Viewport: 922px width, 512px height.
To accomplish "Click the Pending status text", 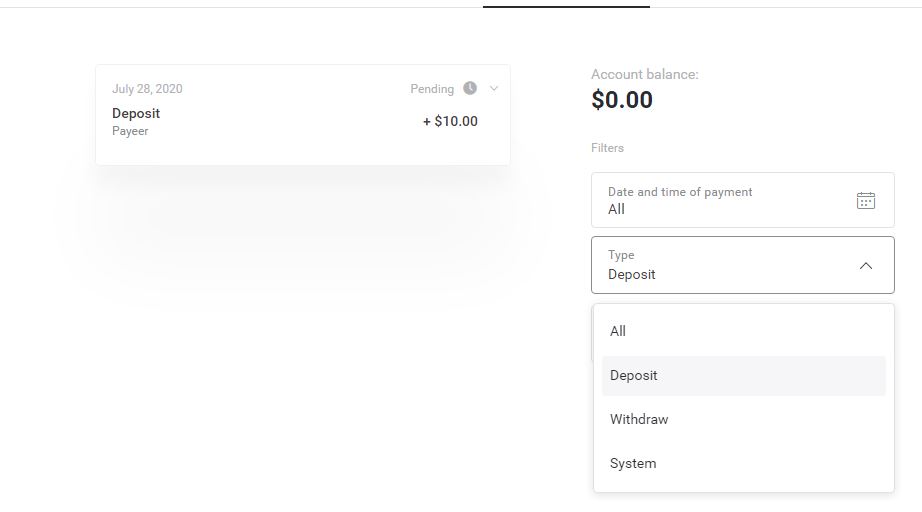I will [432, 89].
